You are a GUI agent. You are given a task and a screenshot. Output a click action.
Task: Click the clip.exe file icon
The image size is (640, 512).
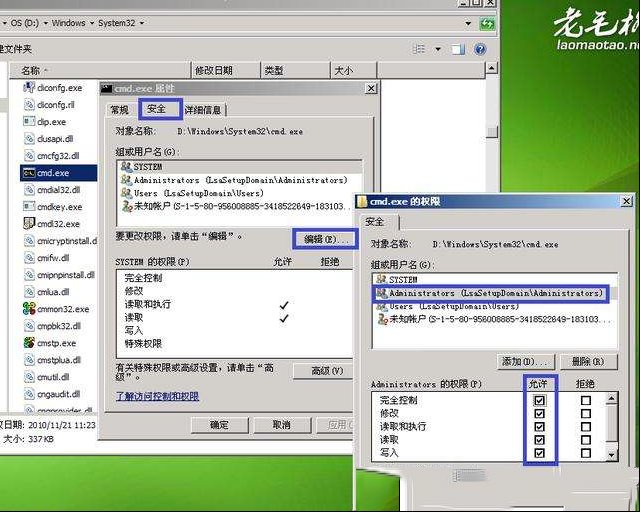29,122
